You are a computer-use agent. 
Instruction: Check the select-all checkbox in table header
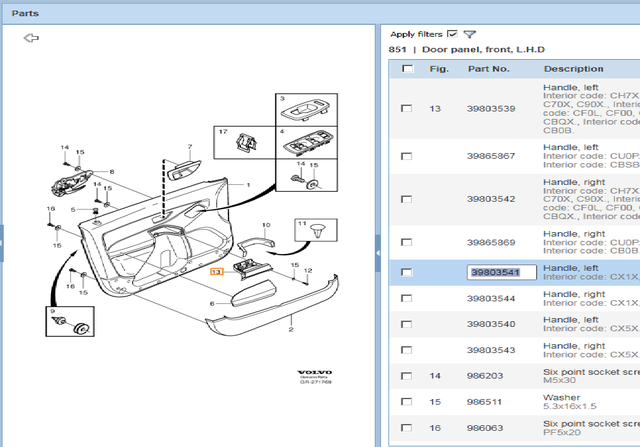(x=407, y=69)
